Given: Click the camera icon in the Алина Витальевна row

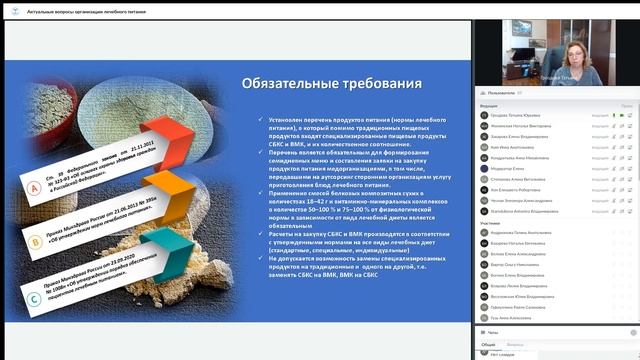Looking at the screenshot, I should point(622,179).
